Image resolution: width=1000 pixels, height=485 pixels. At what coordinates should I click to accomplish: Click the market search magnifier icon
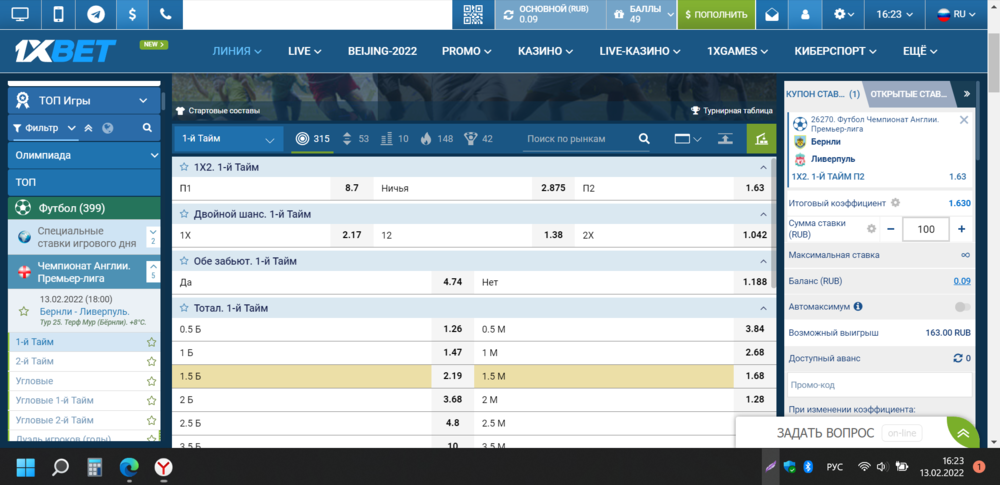point(644,139)
